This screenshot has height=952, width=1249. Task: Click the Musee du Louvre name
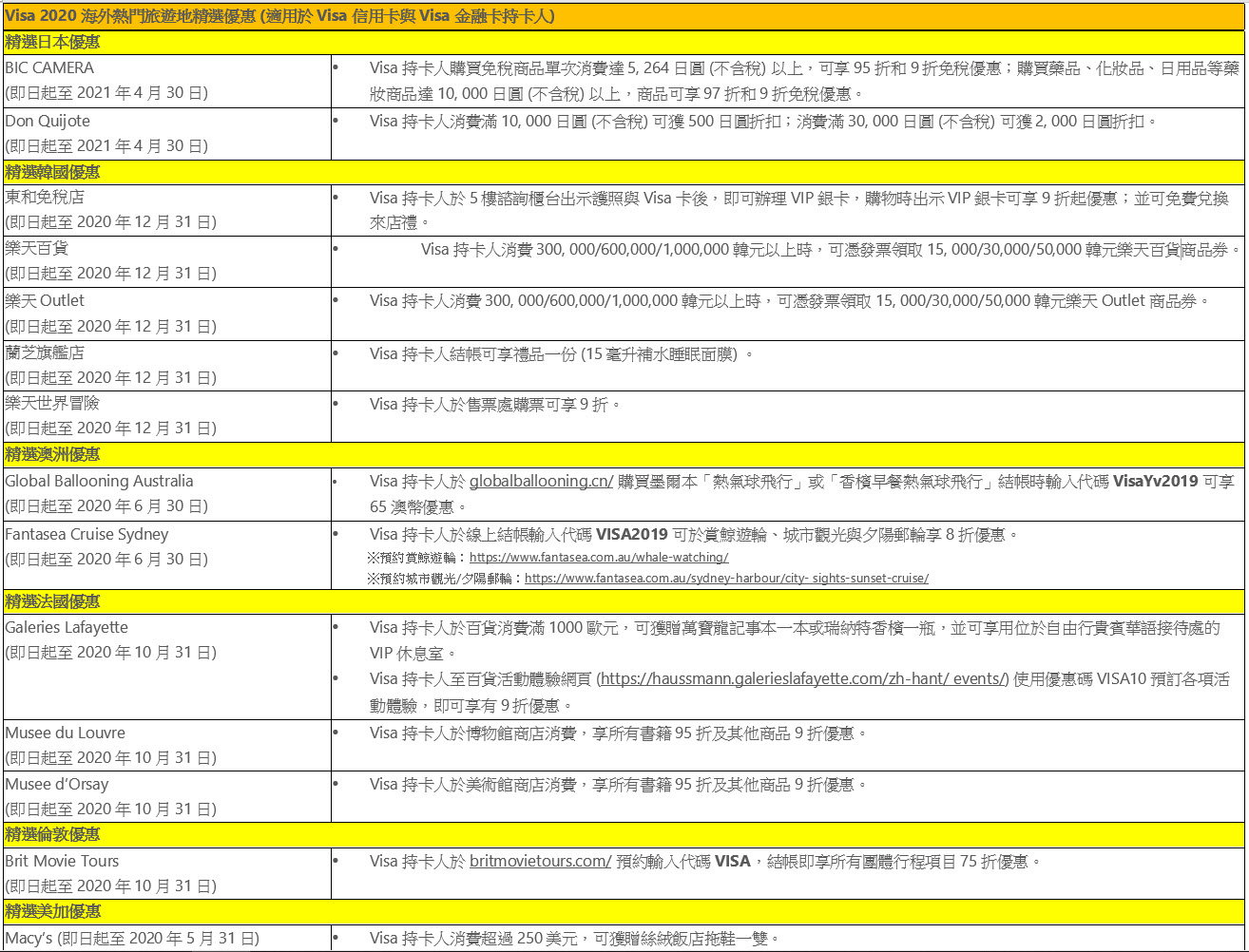65,733
